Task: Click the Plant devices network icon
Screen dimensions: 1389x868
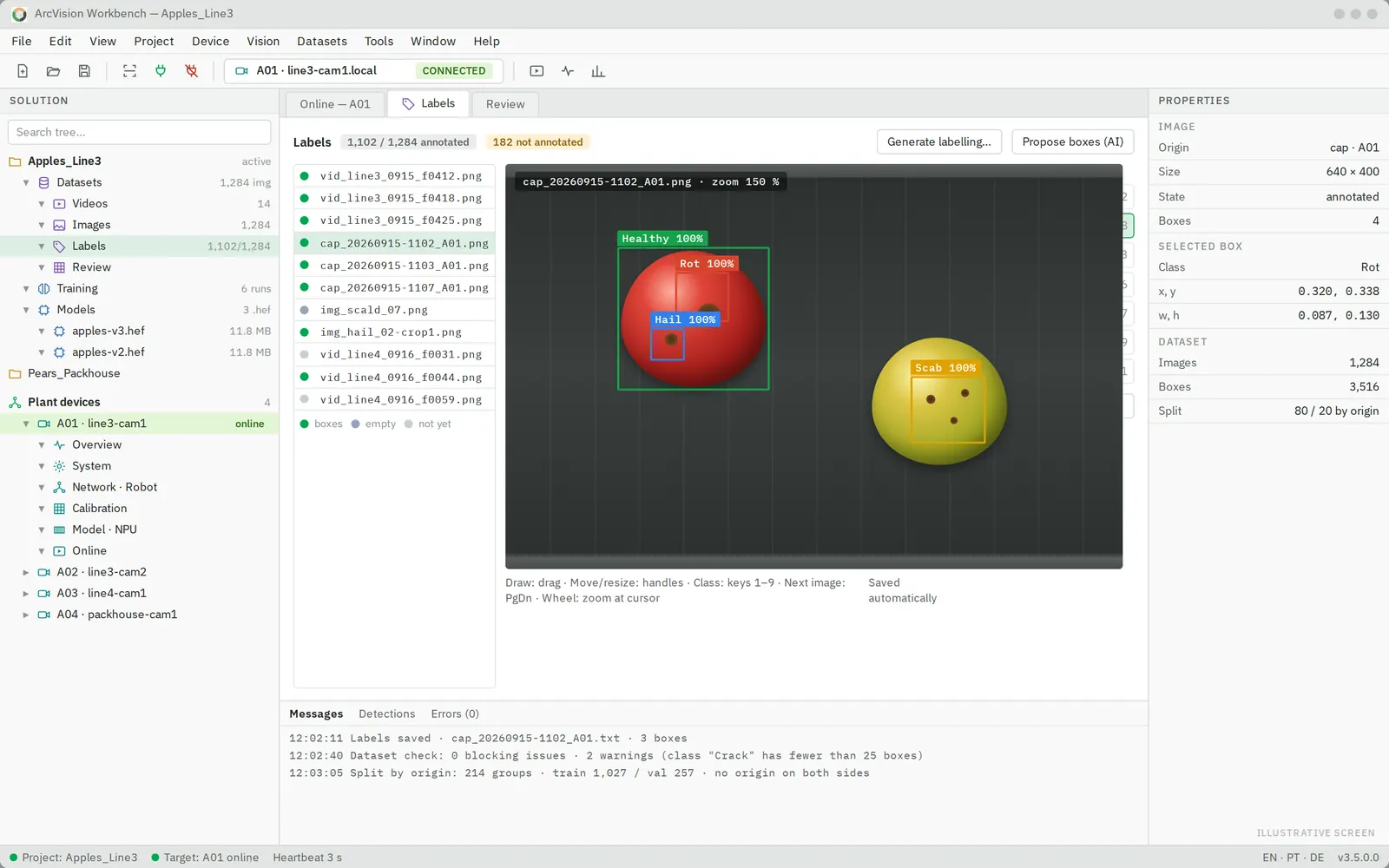Action: (x=15, y=402)
